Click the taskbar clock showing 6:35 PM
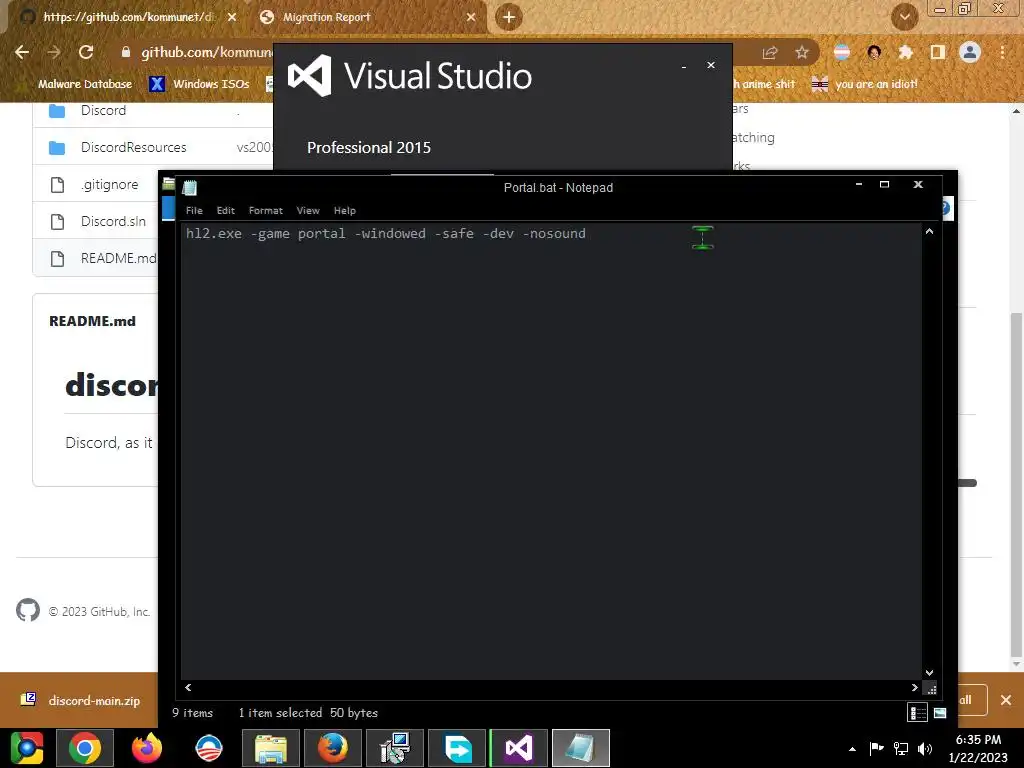The height and width of the screenshot is (768, 1024). tap(978, 748)
